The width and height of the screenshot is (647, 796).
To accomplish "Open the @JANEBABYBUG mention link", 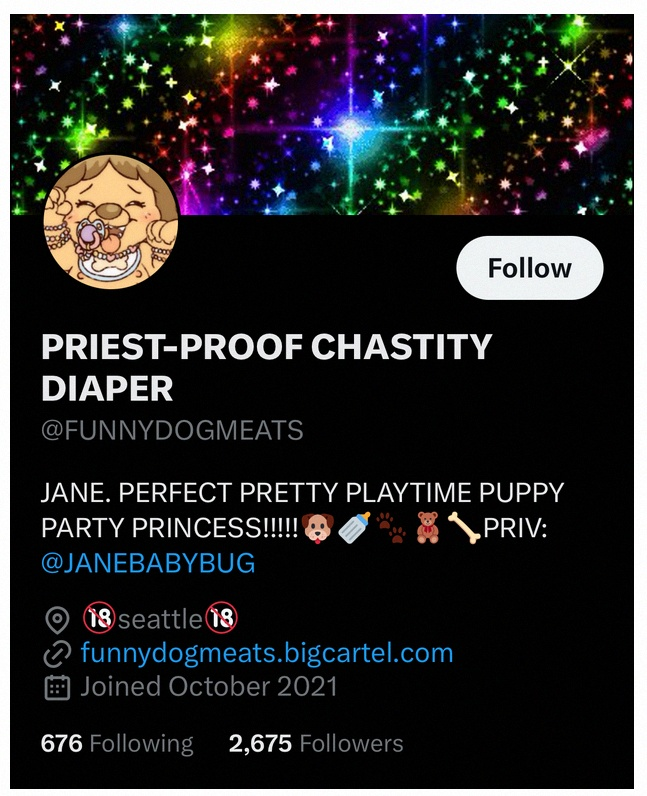I will [148, 563].
